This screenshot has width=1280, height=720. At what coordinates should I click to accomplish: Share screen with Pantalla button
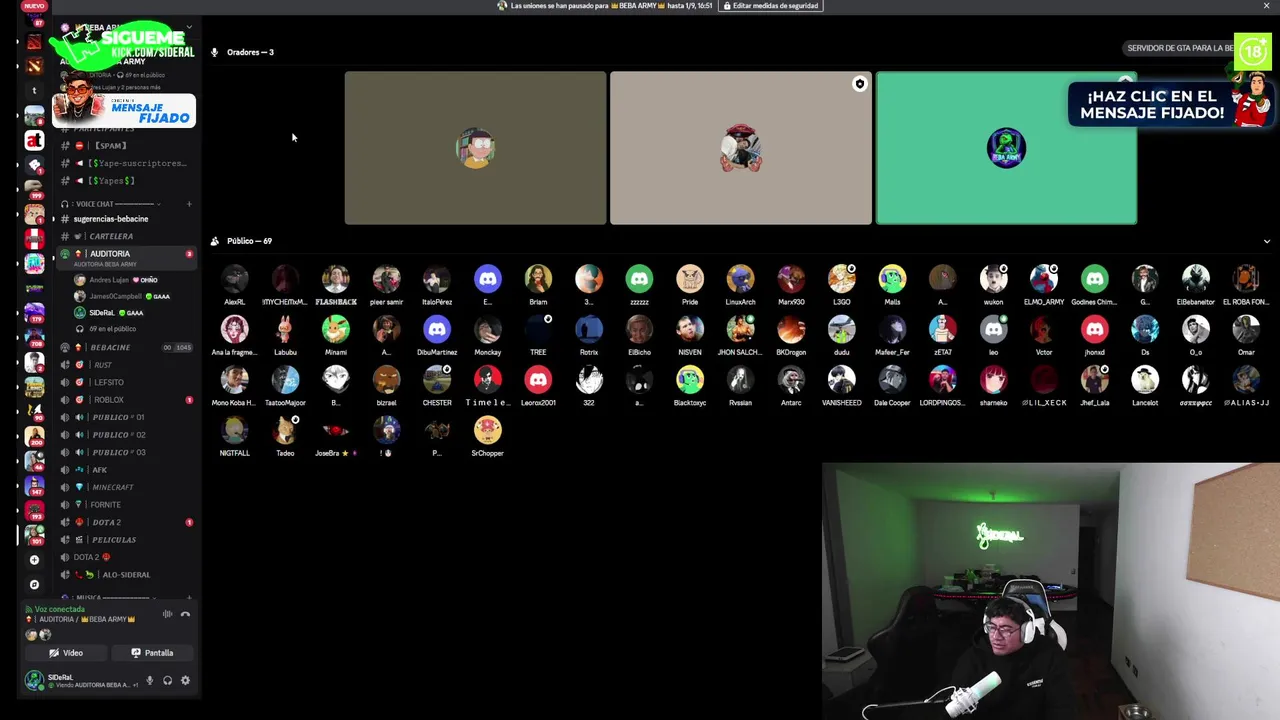coord(152,653)
